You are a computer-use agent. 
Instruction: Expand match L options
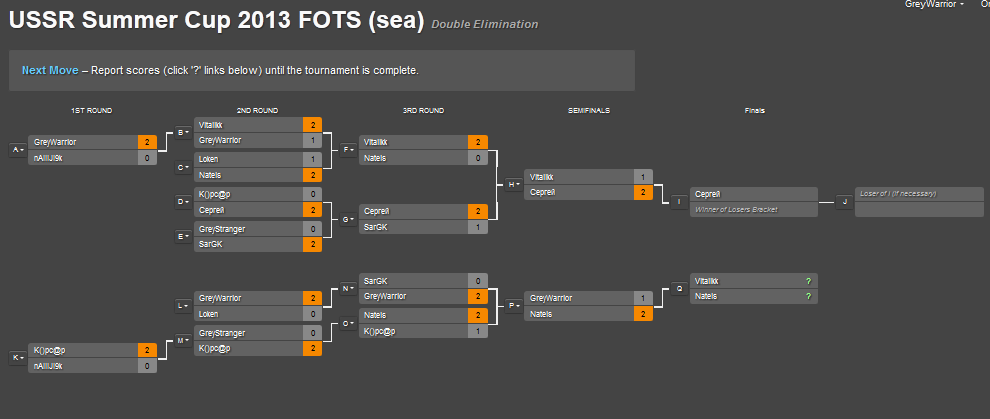coord(183,306)
